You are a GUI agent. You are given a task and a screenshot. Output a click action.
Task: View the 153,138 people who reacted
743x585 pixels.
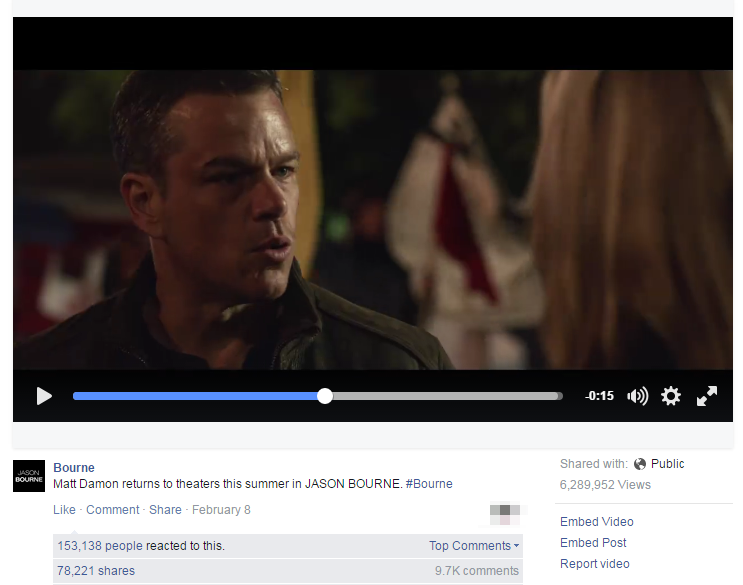click(99, 546)
